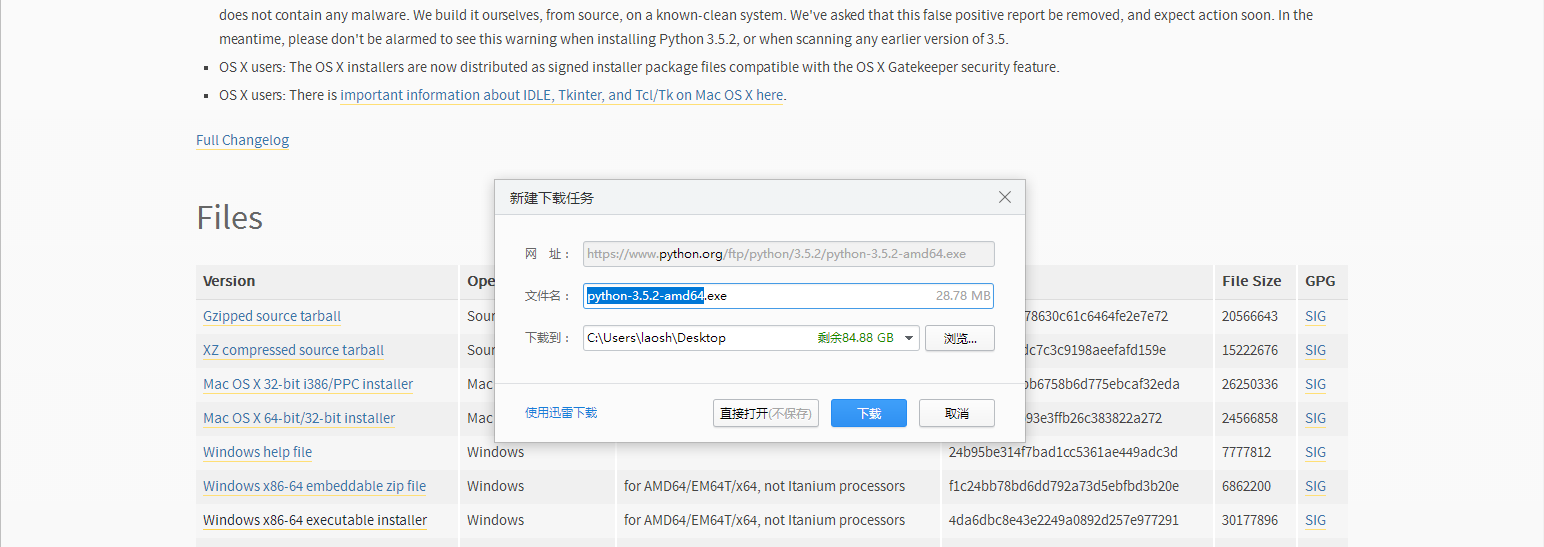Click description in executable installer row
The image size is (1544, 547).
pyautogui.click(x=764, y=520)
